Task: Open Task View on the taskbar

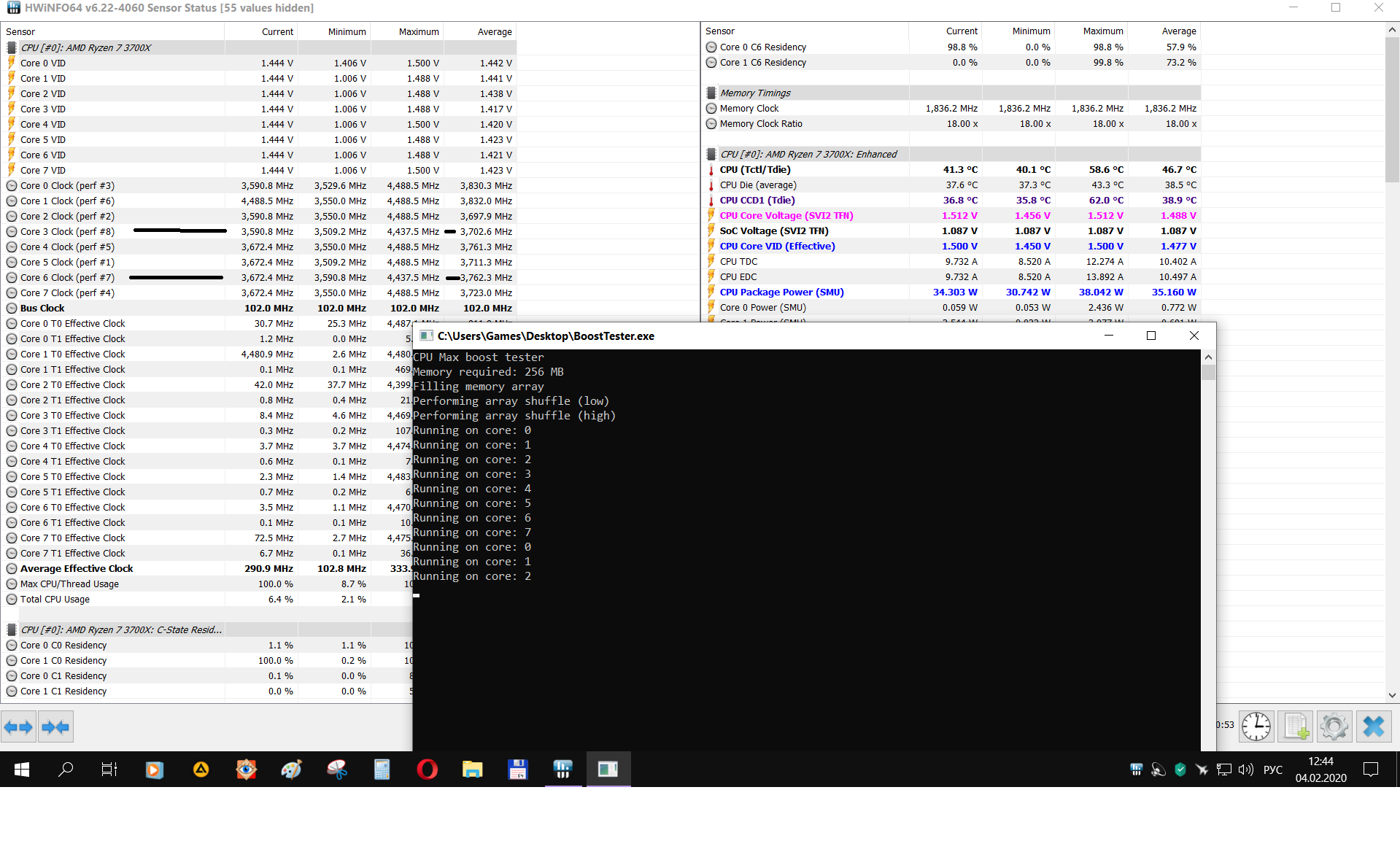Action: (109, 770)
